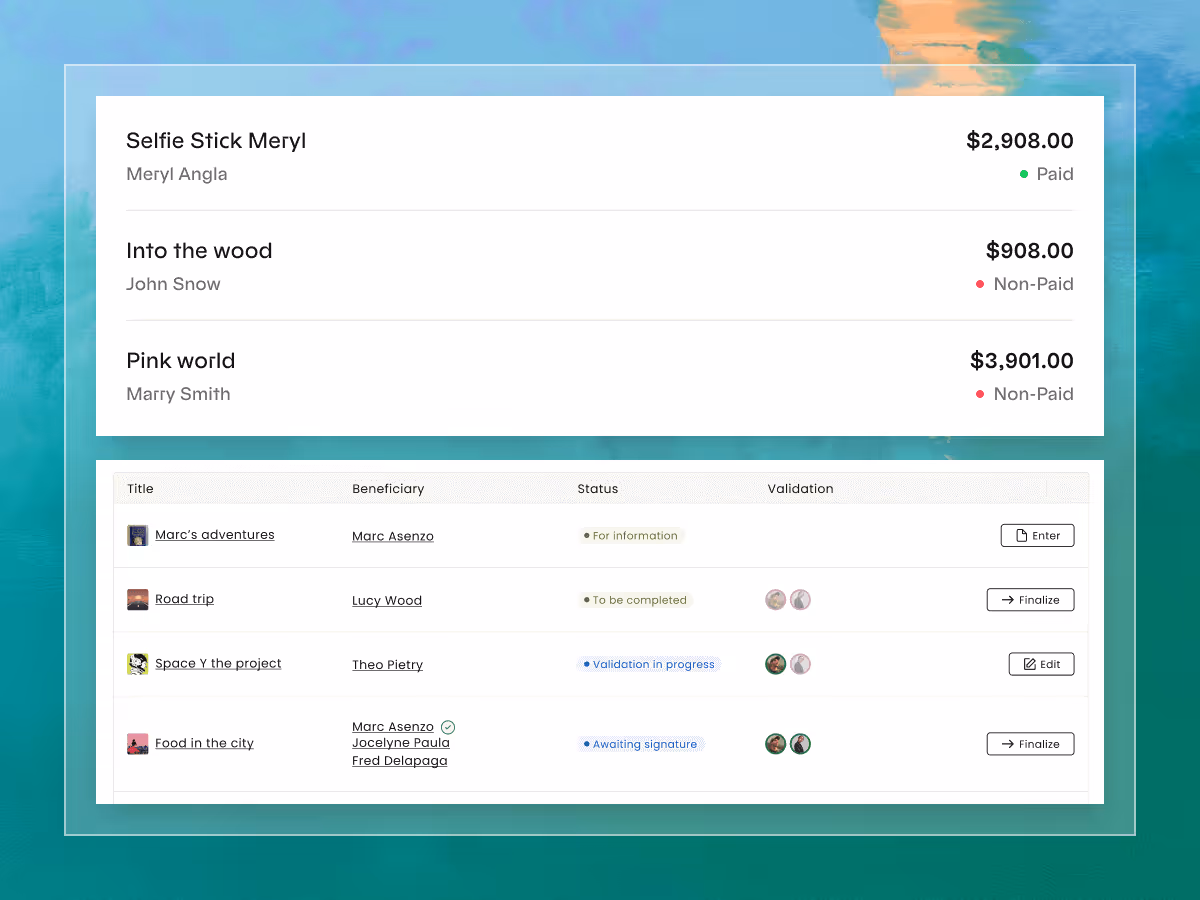Click the first validator avatar in Food in the city row
Screen dimensions: 1200x900
[776, 744]
